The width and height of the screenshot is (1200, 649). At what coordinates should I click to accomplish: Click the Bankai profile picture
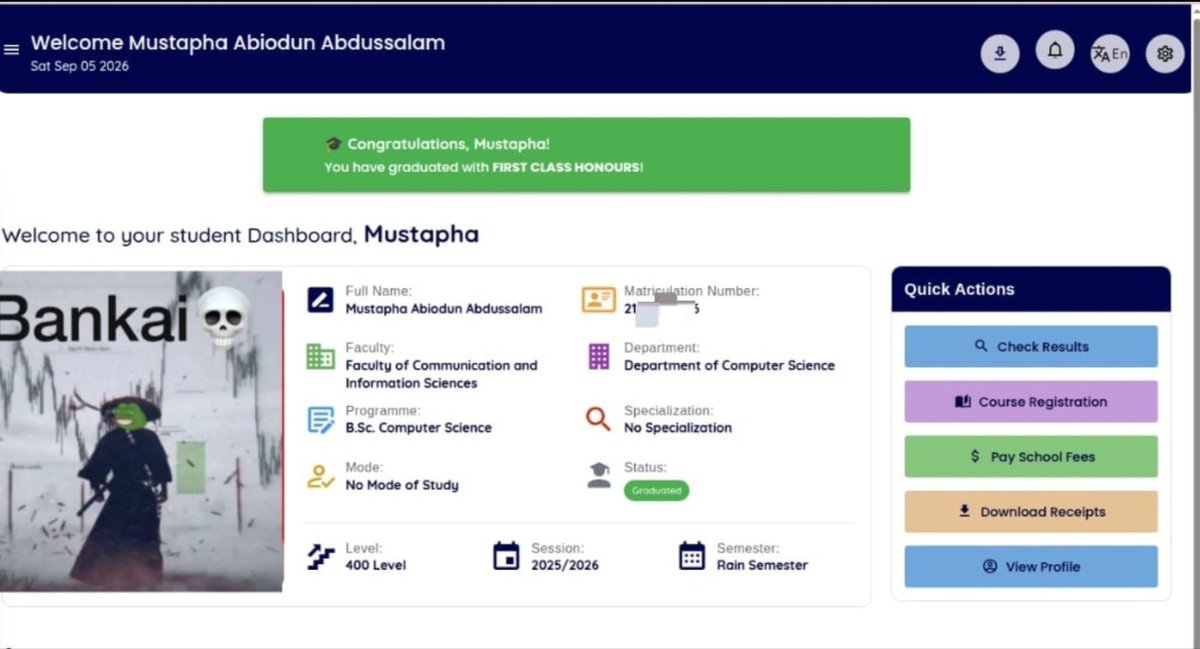pyautogui.click(x=141, y=431)
